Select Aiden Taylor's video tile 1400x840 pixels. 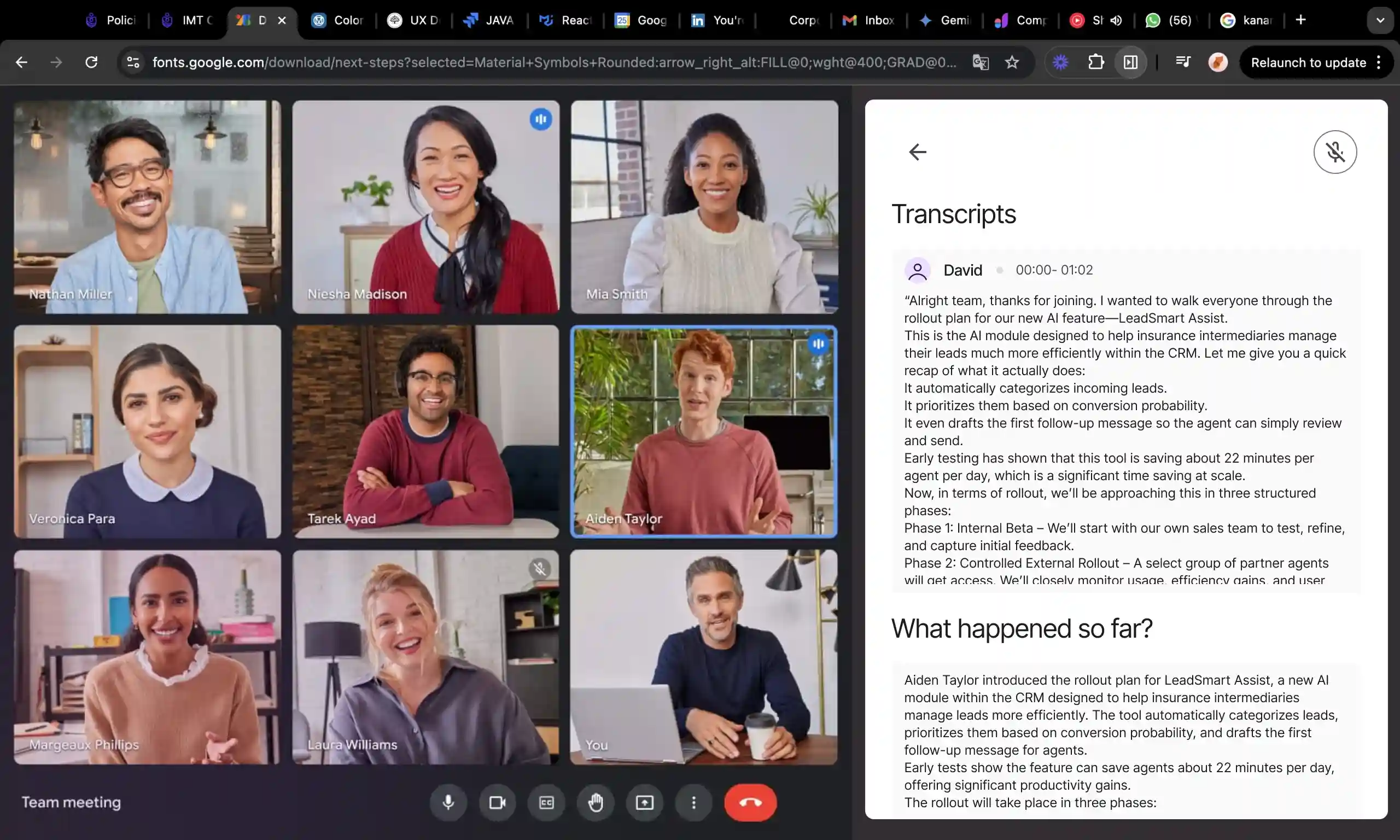[703, 431]
